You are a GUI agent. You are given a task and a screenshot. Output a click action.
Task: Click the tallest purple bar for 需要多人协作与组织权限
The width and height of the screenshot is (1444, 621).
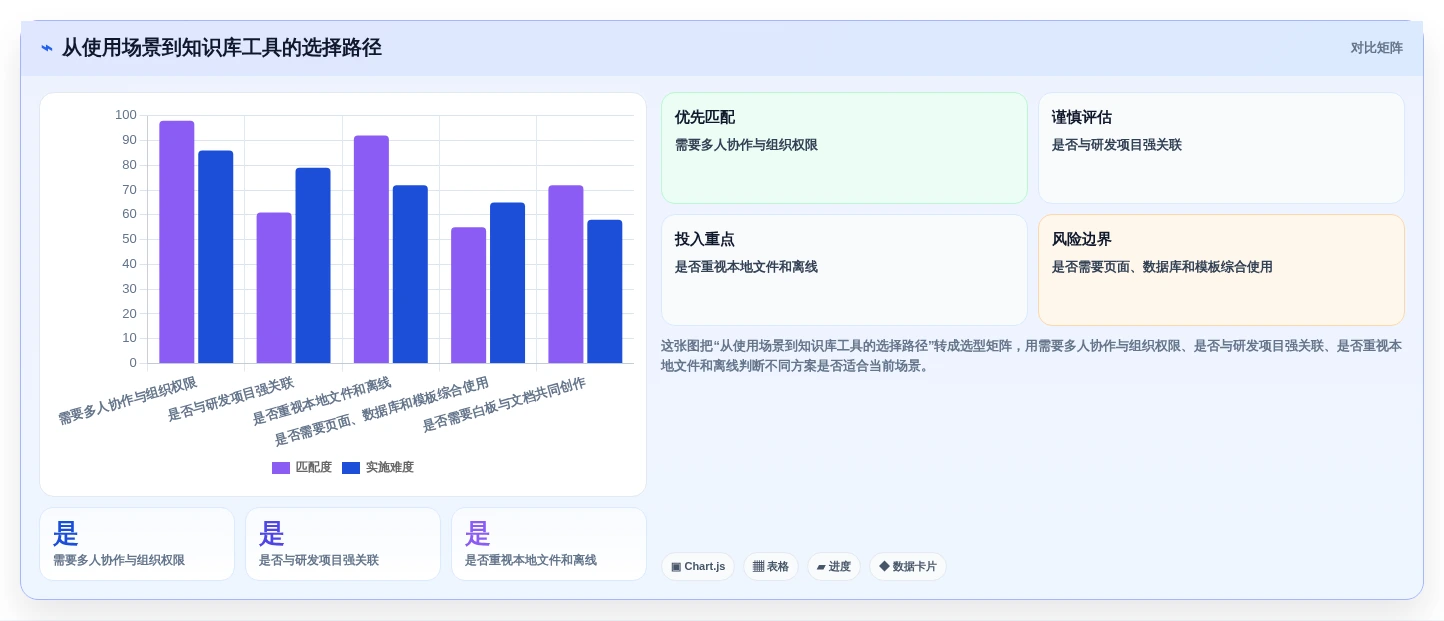tap(177, 242)
